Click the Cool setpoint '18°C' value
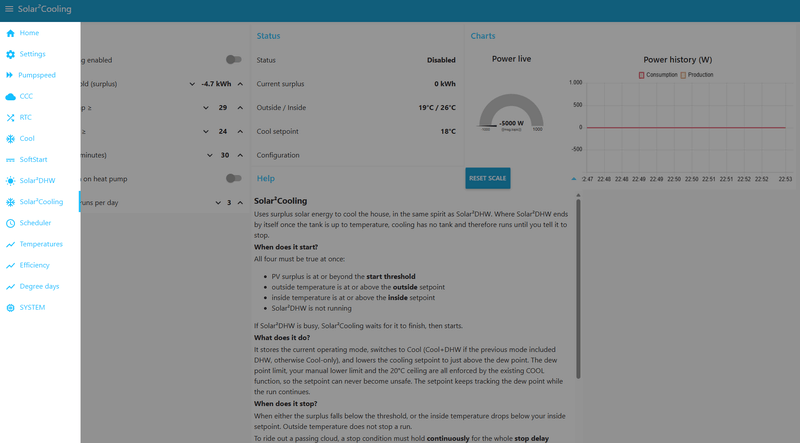Image resolution: width=800 pixels, height=443 pixels. pyautogui.click(x=448, y=132)
